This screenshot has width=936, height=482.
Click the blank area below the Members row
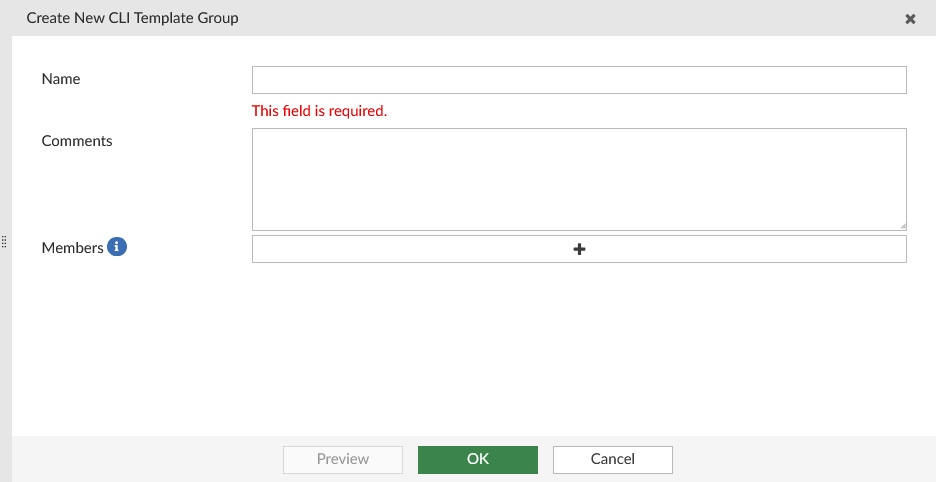pyautogui.click(x=470, y=350)
